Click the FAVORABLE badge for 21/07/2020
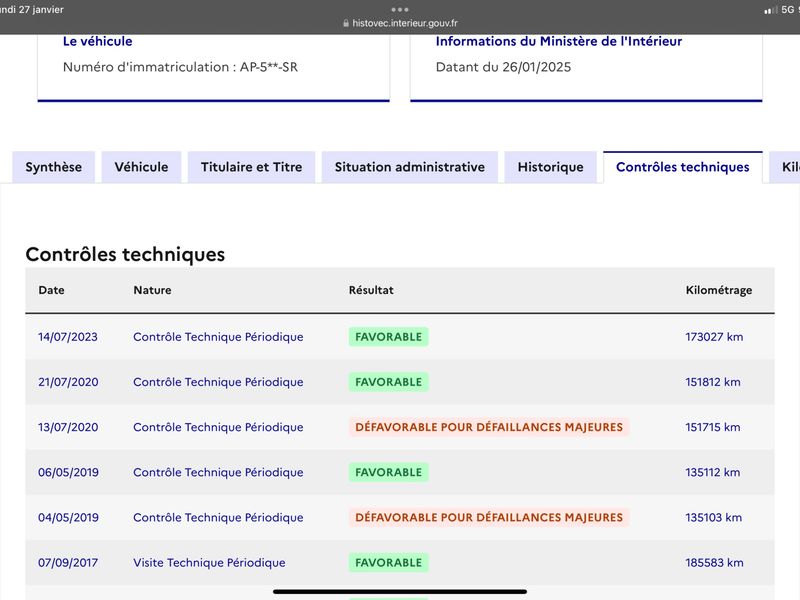This screenshot has height=600, width=800. pyautogui.click(x=388, y=382)
